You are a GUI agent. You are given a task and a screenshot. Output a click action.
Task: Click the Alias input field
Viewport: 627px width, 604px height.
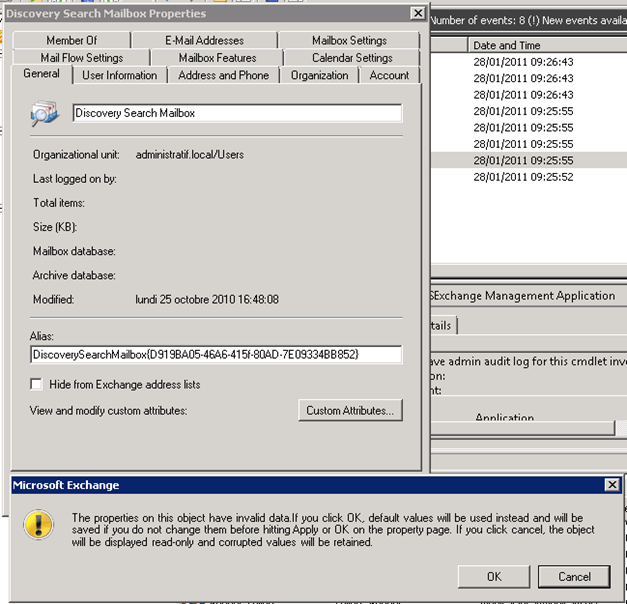(x=216, y=355)
